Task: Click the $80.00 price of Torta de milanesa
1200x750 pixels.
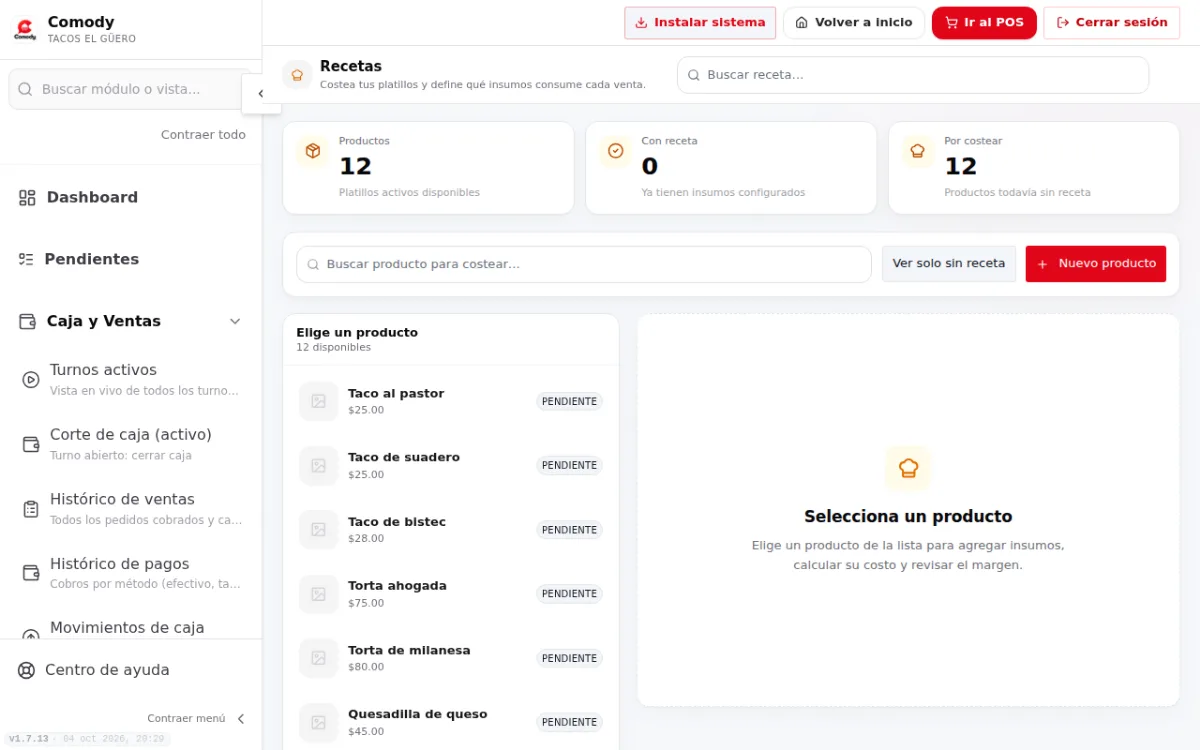Action: click(x=366, y=667)
